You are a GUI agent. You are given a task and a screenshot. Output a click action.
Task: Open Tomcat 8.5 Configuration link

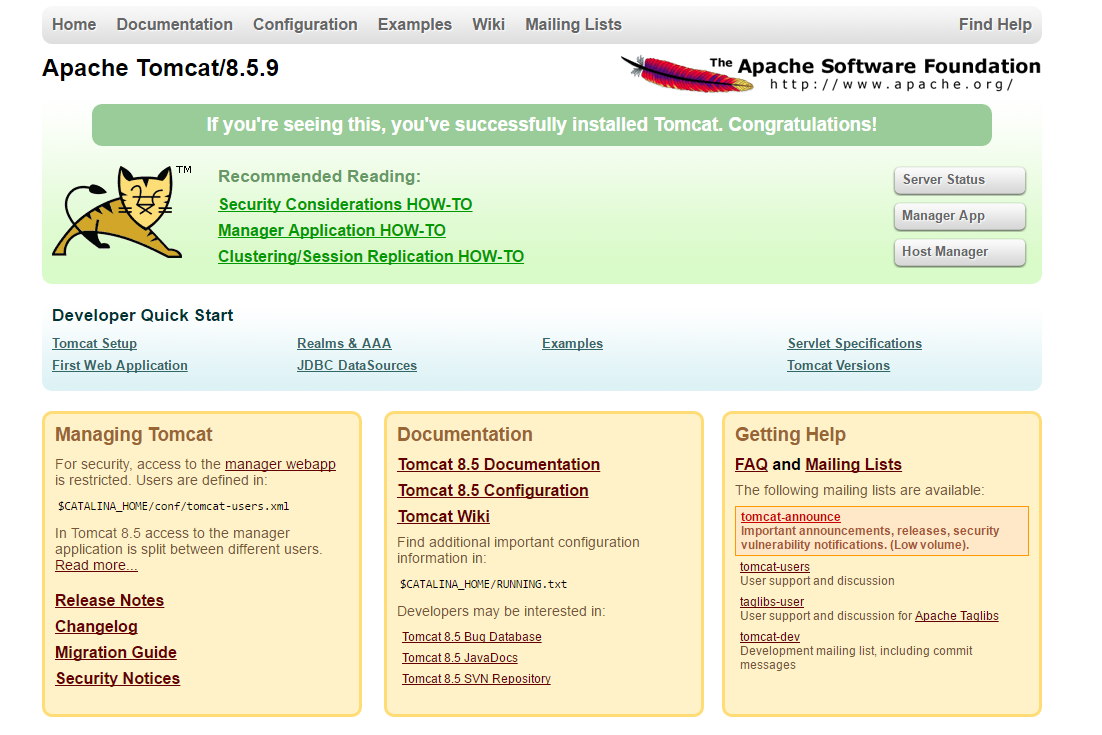coord(493,490)
